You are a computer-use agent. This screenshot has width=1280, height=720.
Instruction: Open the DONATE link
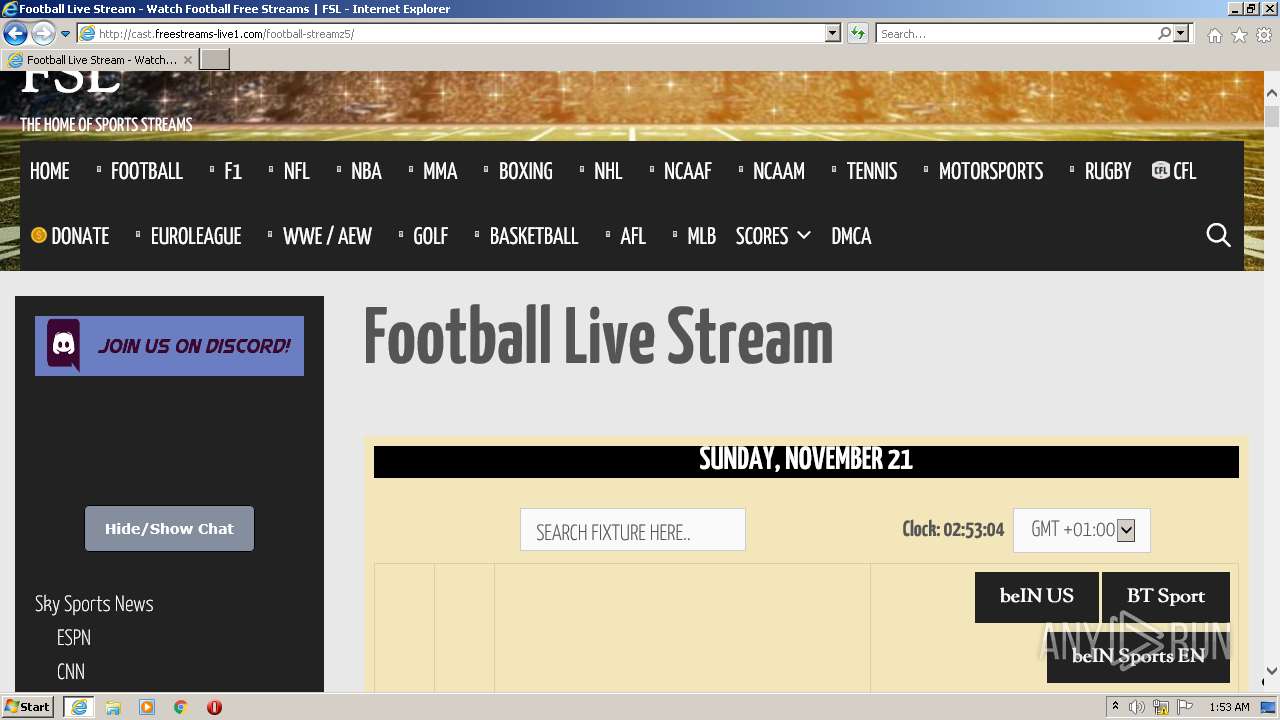click(70, 236)
